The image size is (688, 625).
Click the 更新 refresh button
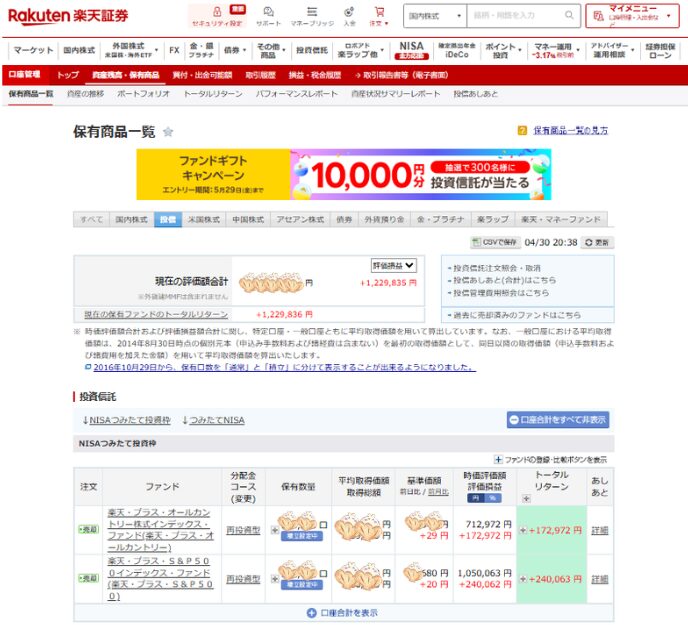click(597, 242)
